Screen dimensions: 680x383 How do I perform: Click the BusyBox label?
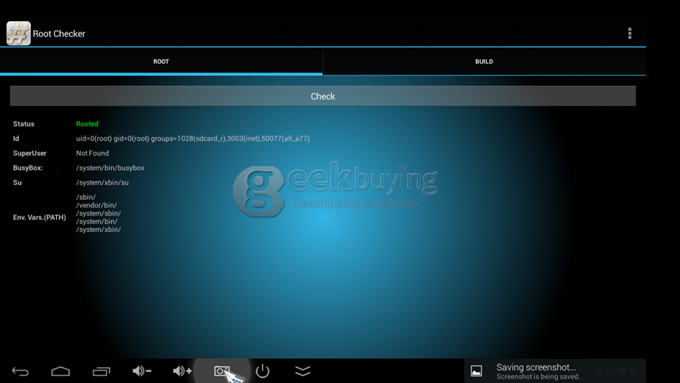pyautogui.click(x=28, y=168)
